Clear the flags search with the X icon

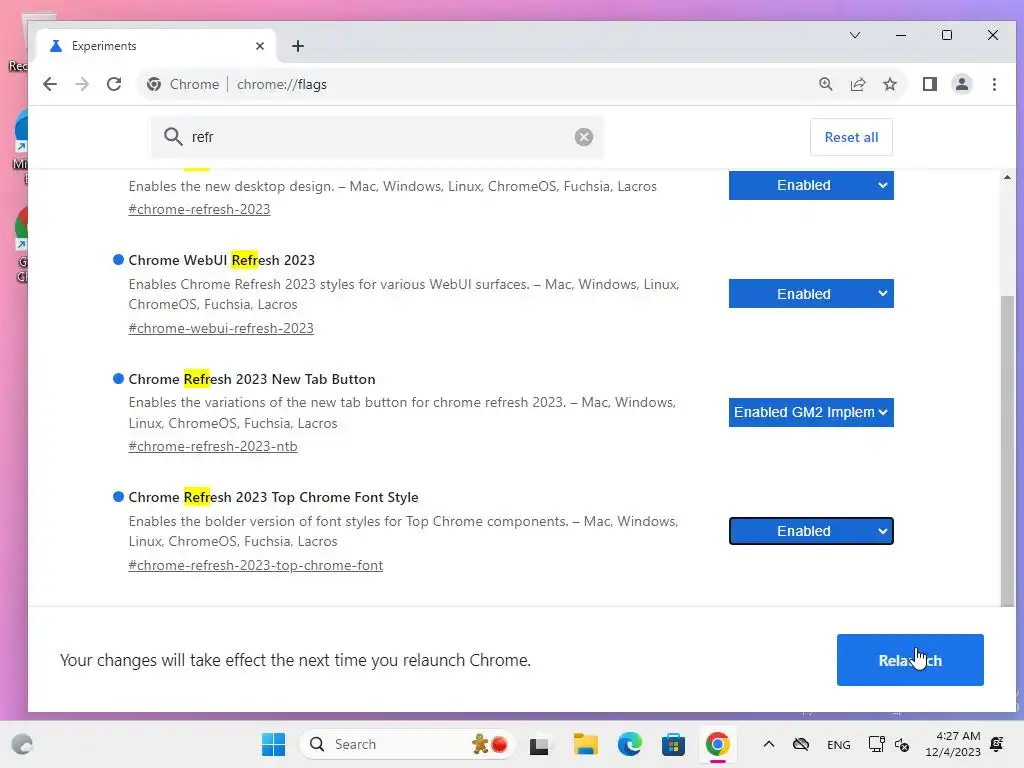click(x=583, y=136)
